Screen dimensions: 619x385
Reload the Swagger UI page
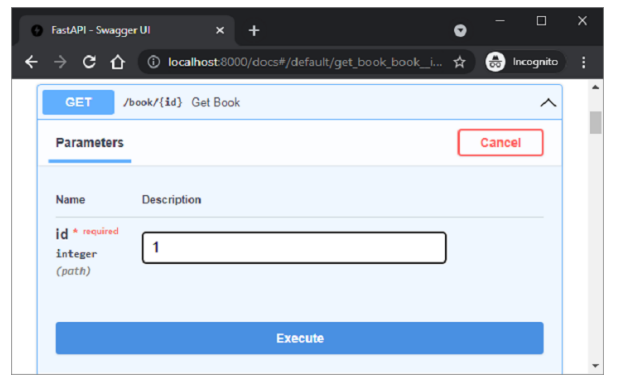pyautogui.click(x=89, y=62)
